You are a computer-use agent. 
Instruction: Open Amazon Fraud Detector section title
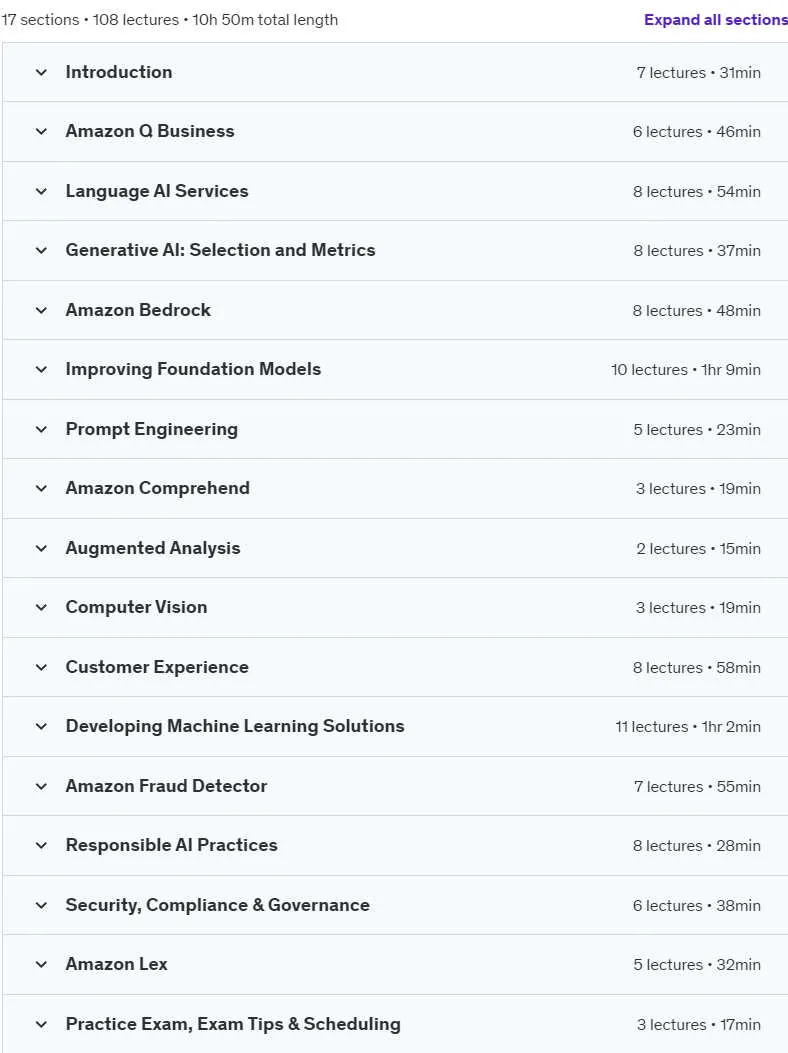click(x=166, y=786)
